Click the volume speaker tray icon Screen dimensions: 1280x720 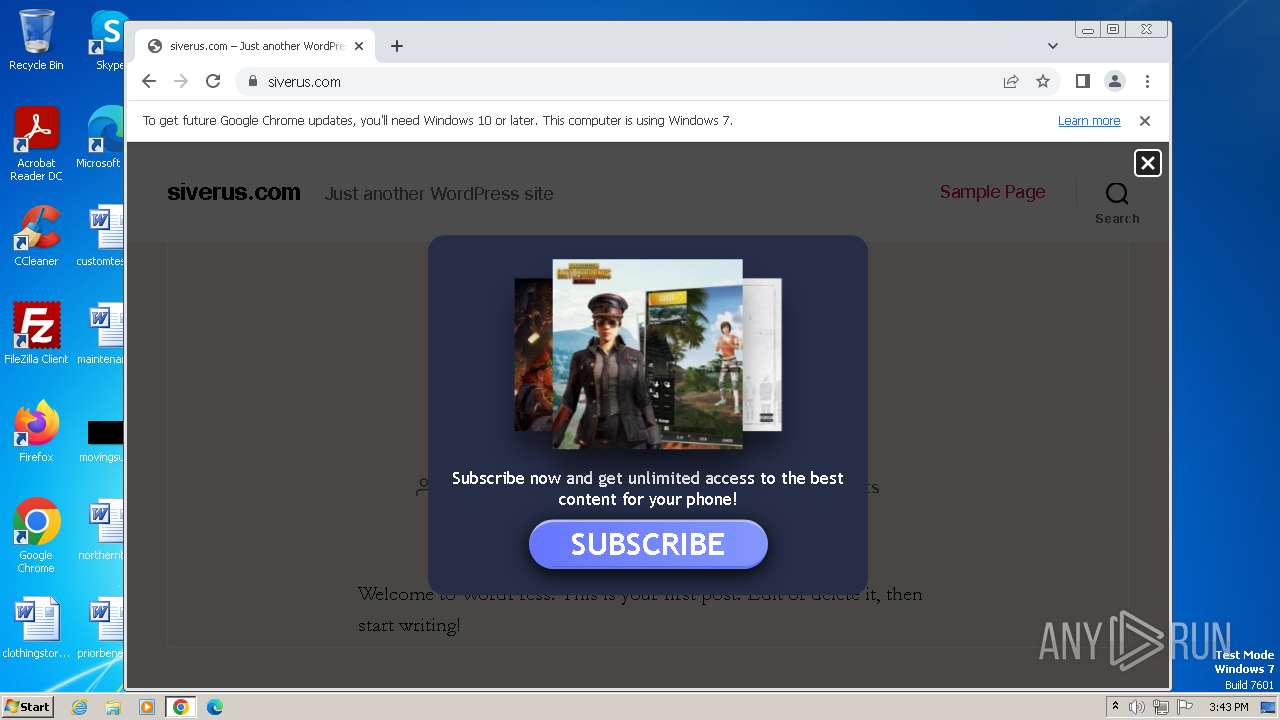tap(1137, 707)
